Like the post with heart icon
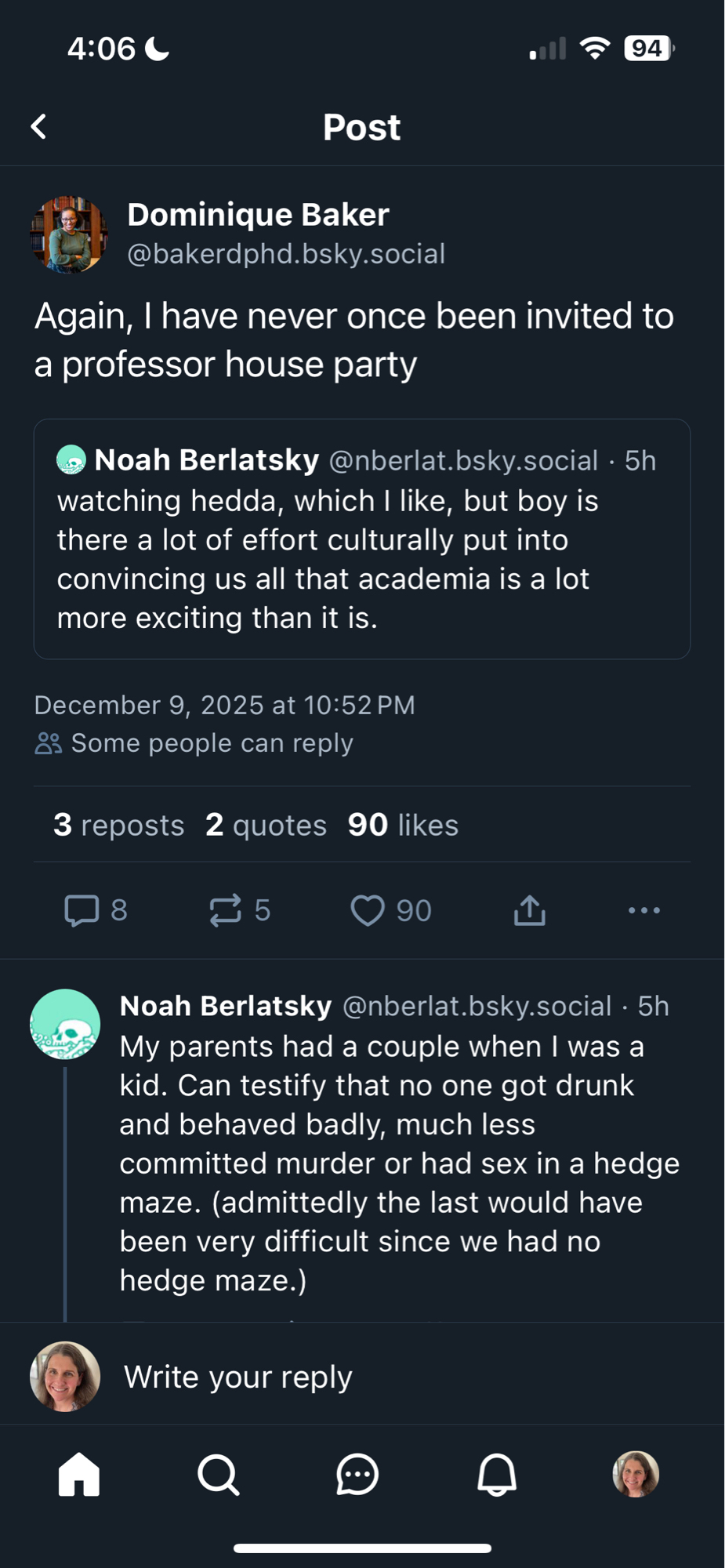Viewport: 725px width, 1568px height. [367, 910]
